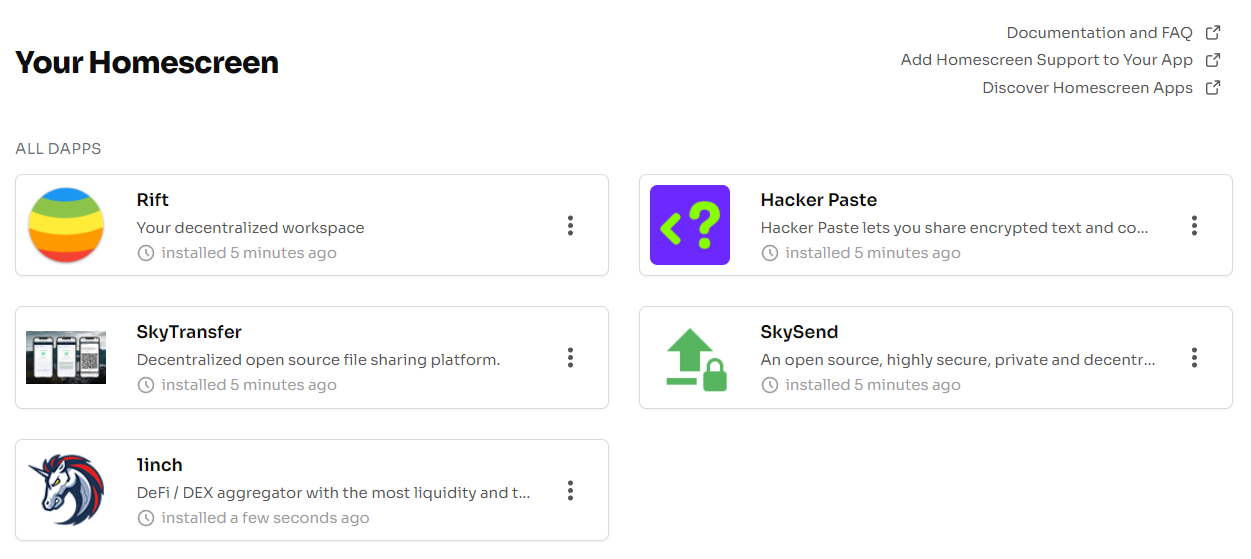1251x559 pixels.
Task: Click the clock icon under 1inch
Action: pyautogui.click(x=146, y=518)
